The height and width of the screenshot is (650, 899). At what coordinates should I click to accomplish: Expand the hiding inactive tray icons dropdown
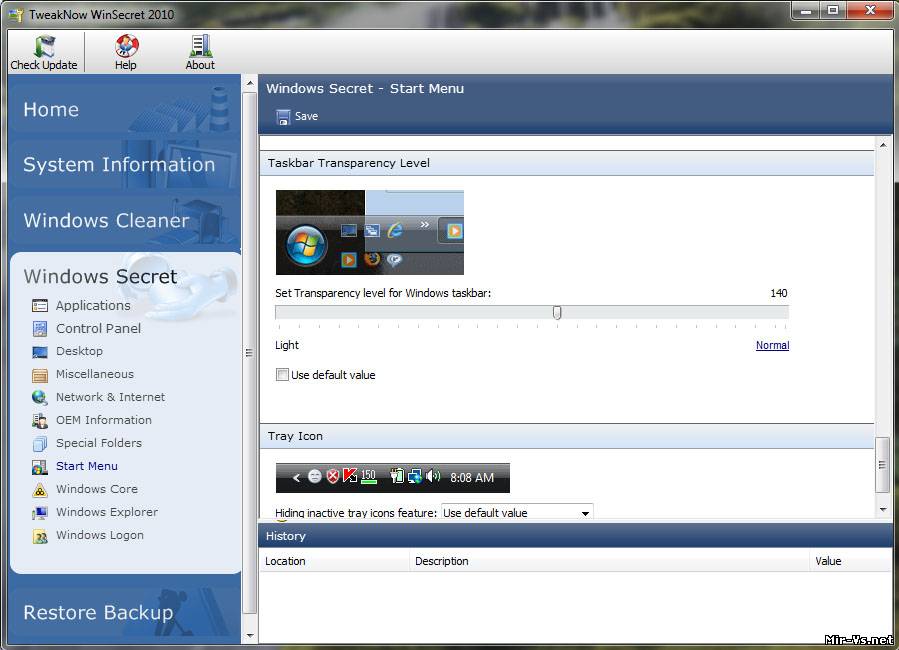tap(585, 513)
